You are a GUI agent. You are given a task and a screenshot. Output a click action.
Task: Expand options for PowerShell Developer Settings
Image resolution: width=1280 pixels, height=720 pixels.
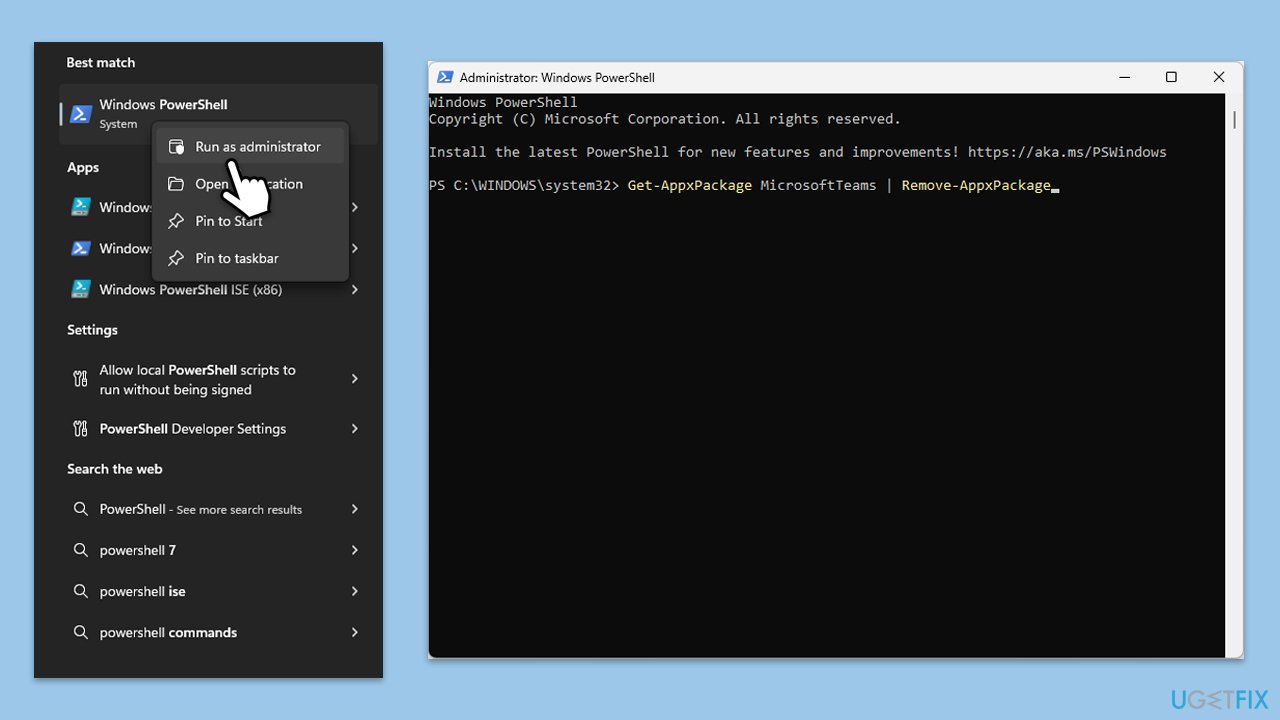point(354,428)
